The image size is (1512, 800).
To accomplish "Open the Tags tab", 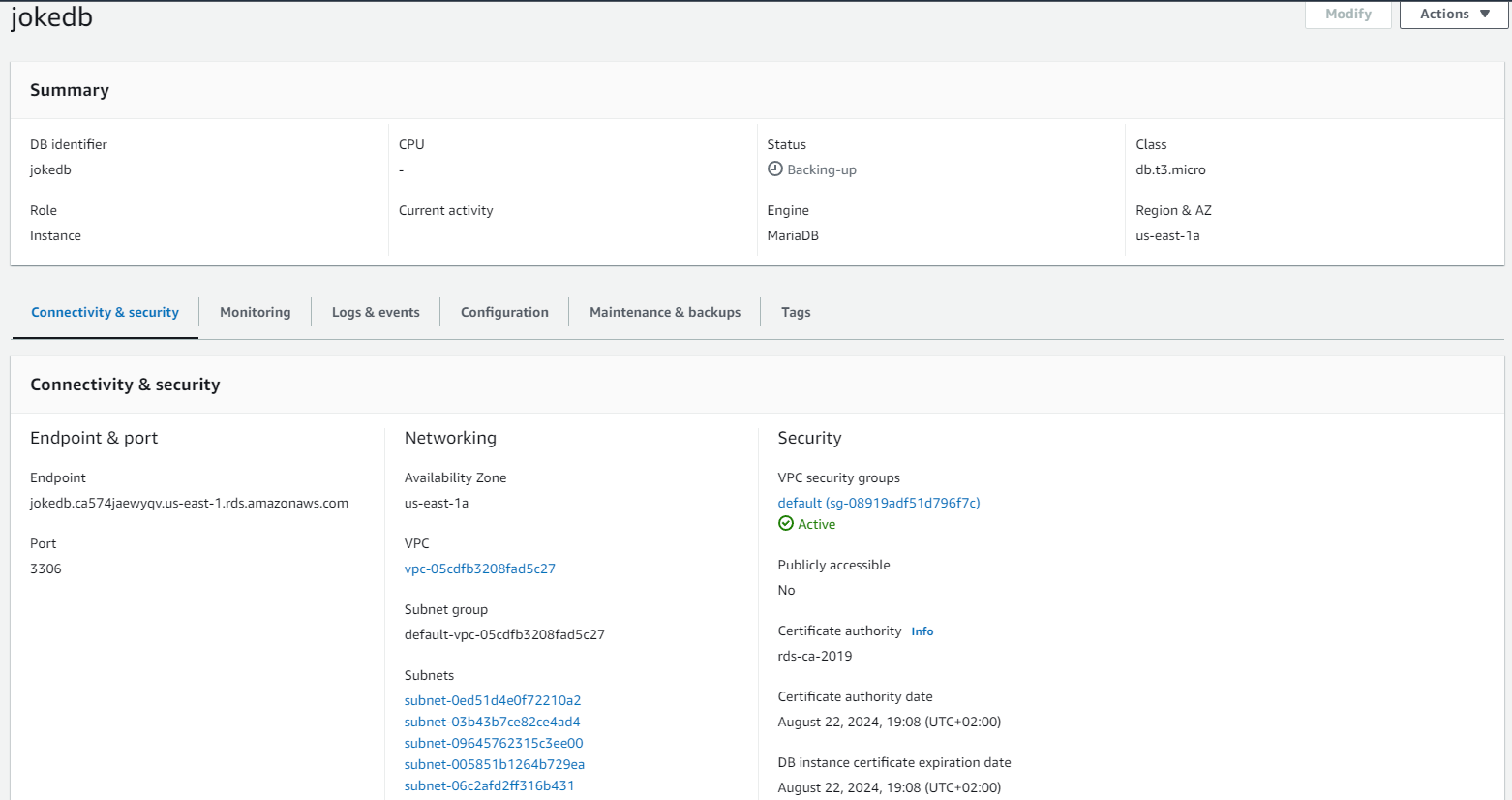I will 796,312.
